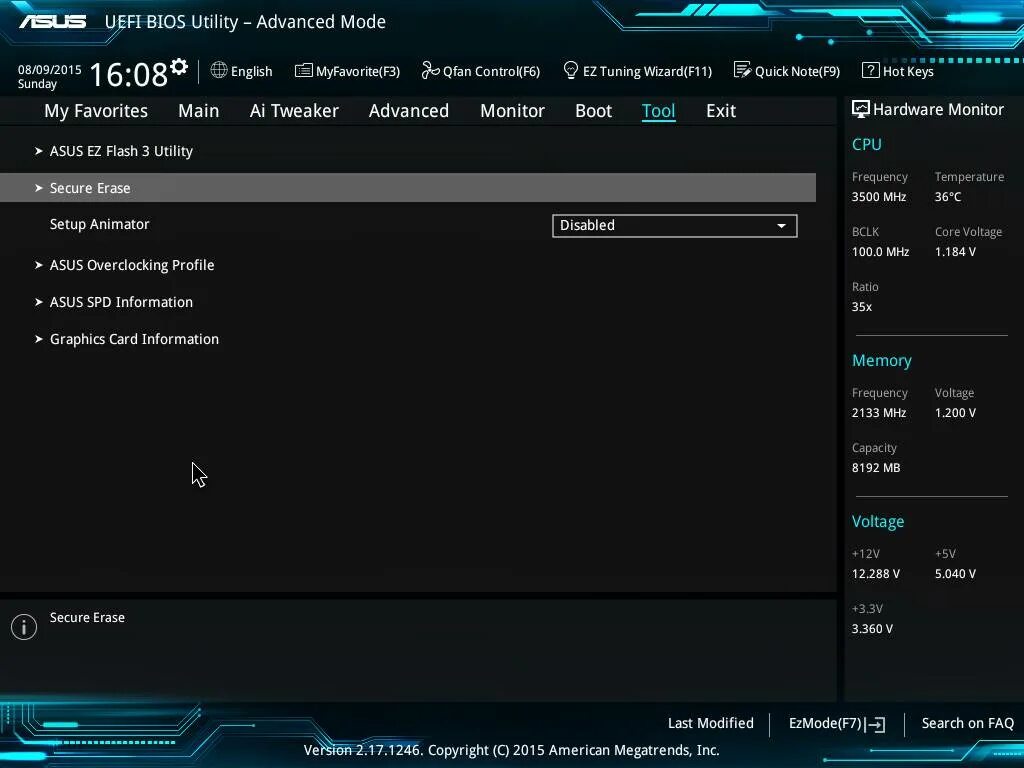Click the Hot Keys question mark icon
1024x768 pixels.
[x=871, y=70]
